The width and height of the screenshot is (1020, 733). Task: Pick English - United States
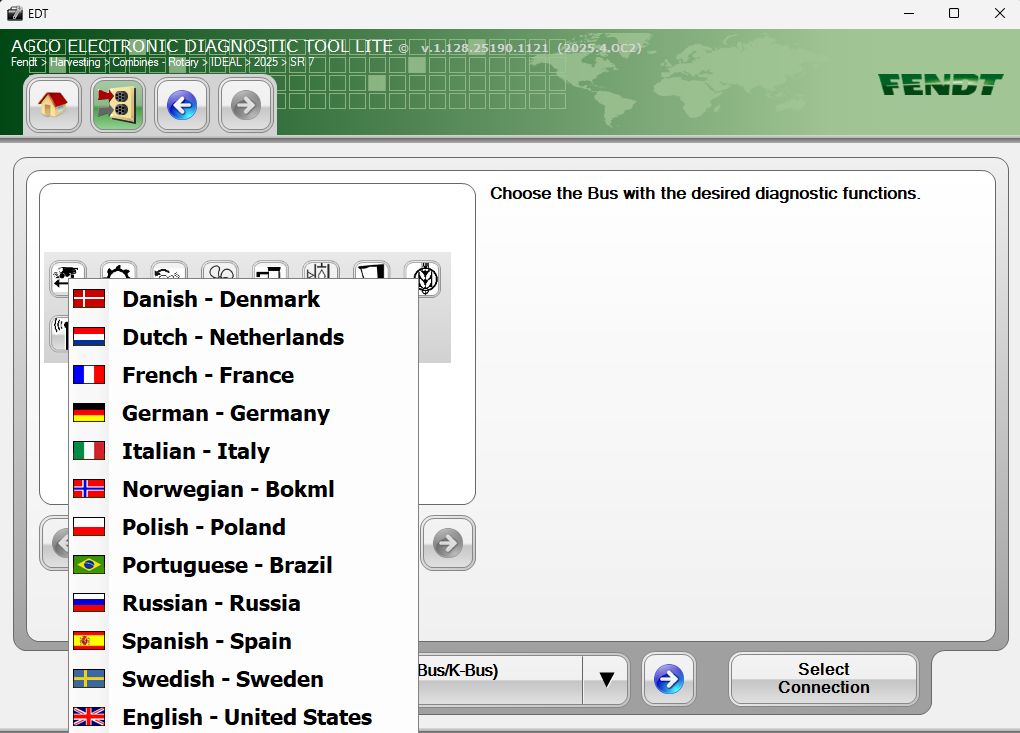tap(246, 717)
